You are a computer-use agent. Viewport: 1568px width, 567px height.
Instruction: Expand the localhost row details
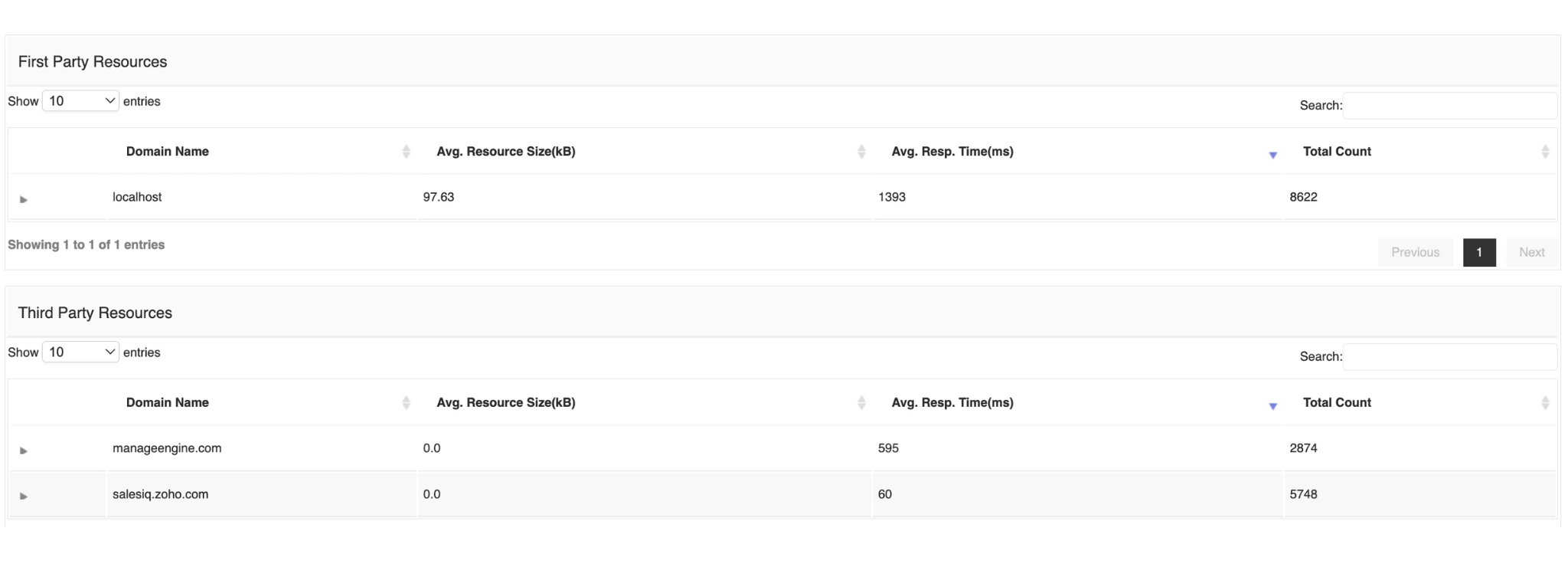24,199
